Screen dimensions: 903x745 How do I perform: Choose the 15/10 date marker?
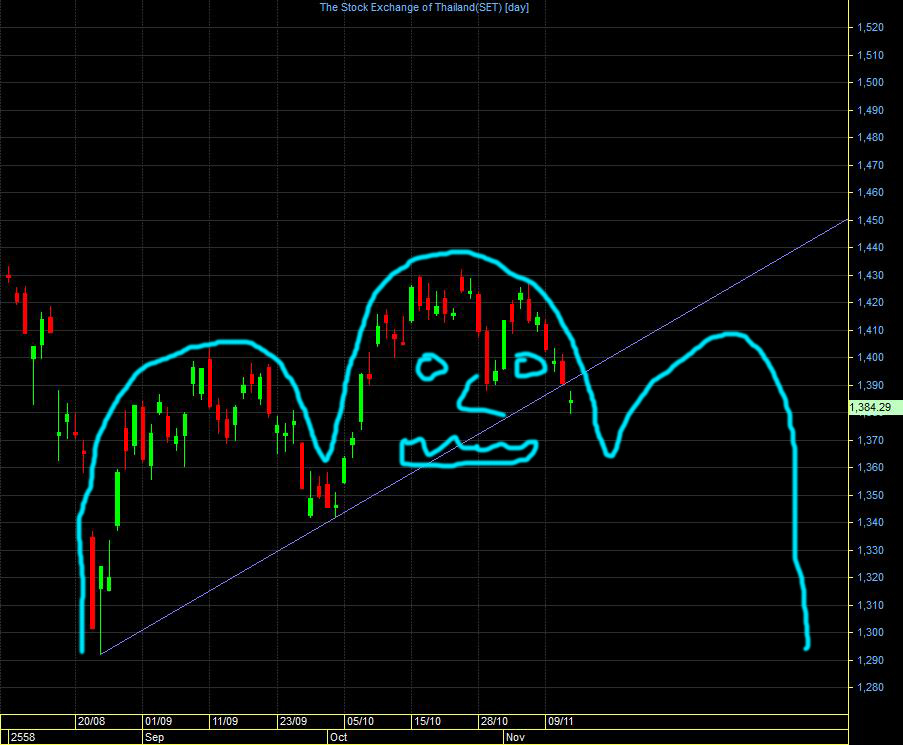pyautogui.click(x=427, y=721)
